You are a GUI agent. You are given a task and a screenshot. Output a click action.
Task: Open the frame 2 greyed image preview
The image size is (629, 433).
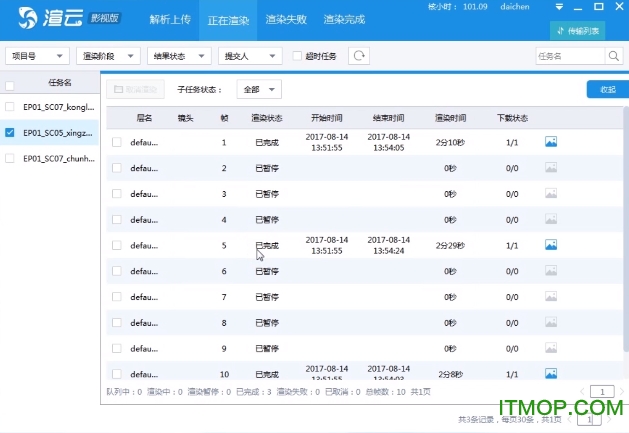tap(551, 167)
